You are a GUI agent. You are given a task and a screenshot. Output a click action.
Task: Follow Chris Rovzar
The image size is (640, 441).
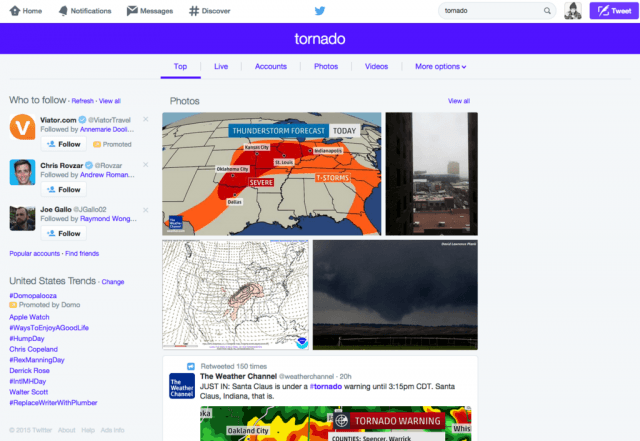tap(64, 189)
